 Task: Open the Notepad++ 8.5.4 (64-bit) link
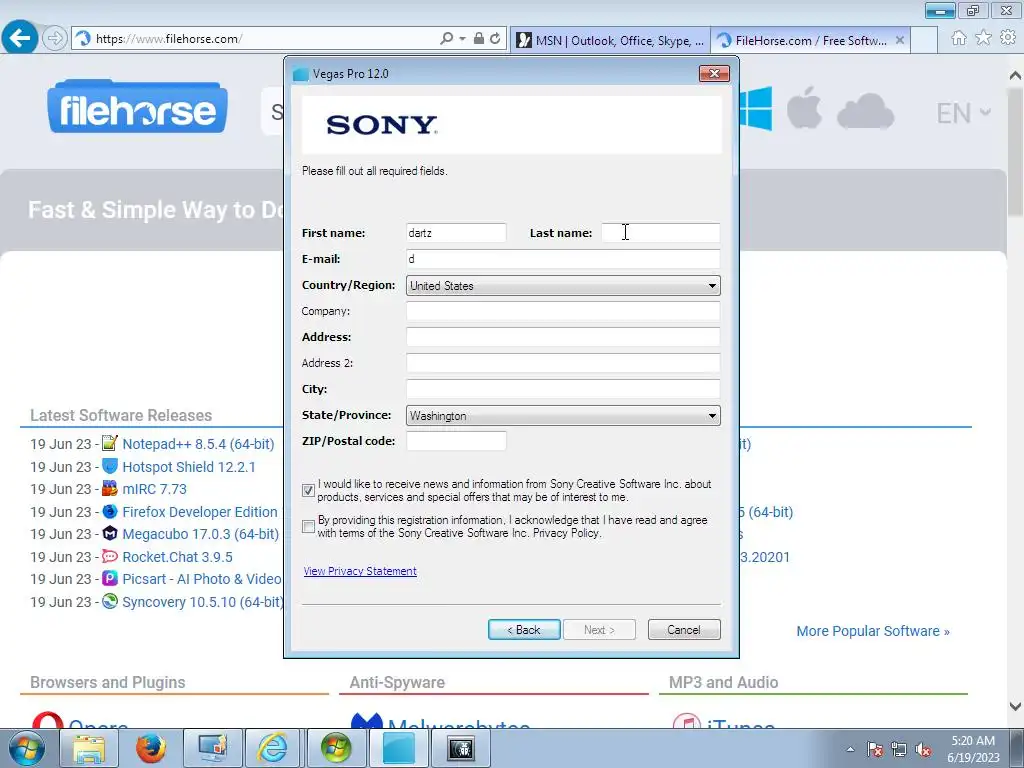(x=198, y=444)
